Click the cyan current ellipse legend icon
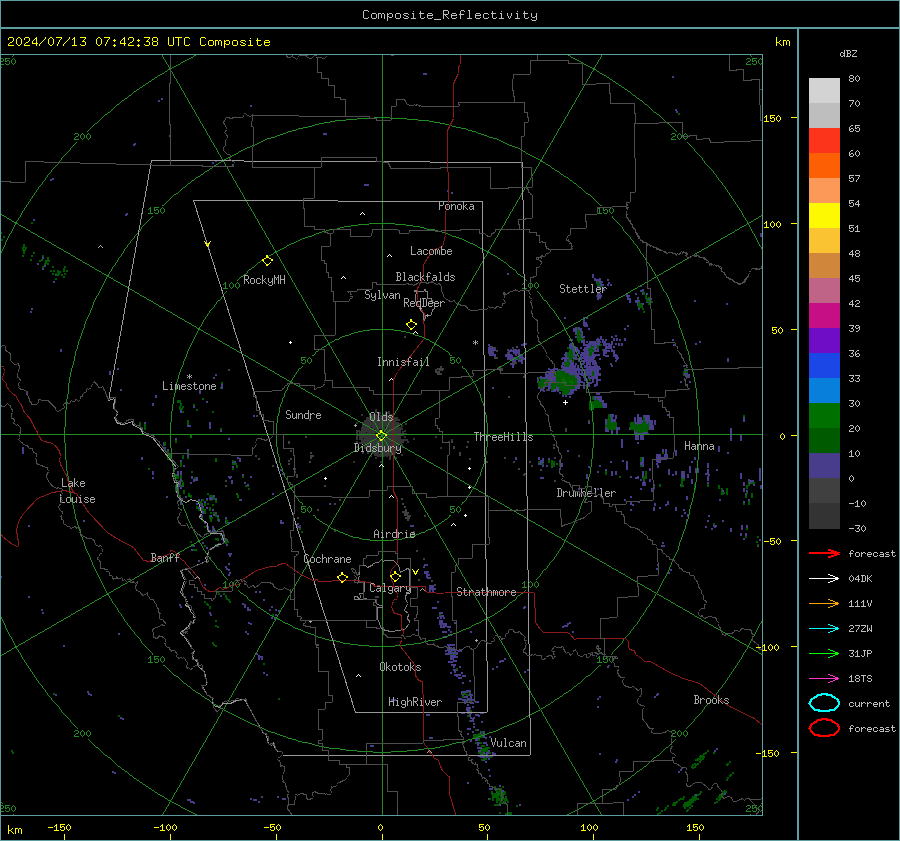 coord(824,703)
